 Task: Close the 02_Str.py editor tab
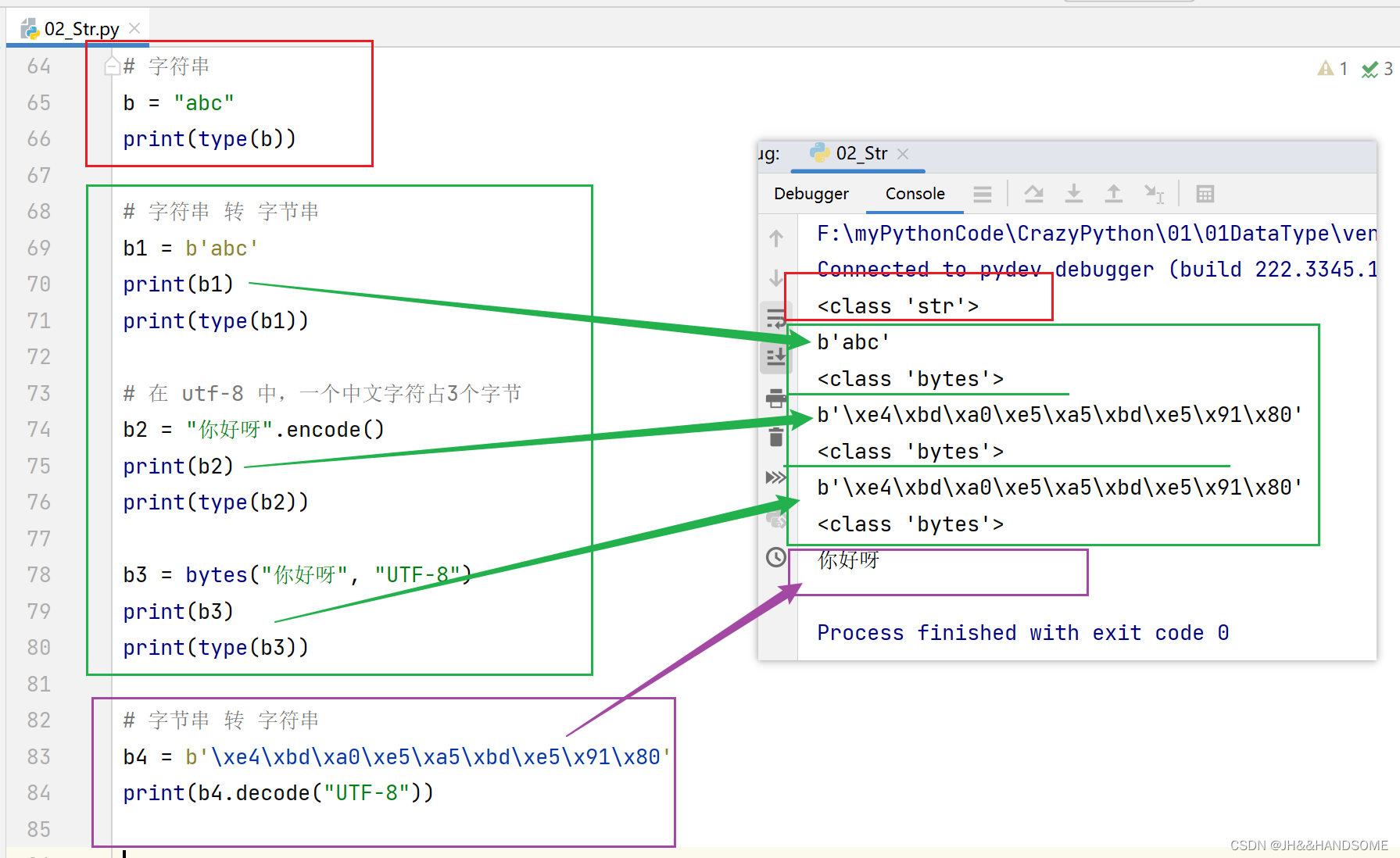click(134, 29)
